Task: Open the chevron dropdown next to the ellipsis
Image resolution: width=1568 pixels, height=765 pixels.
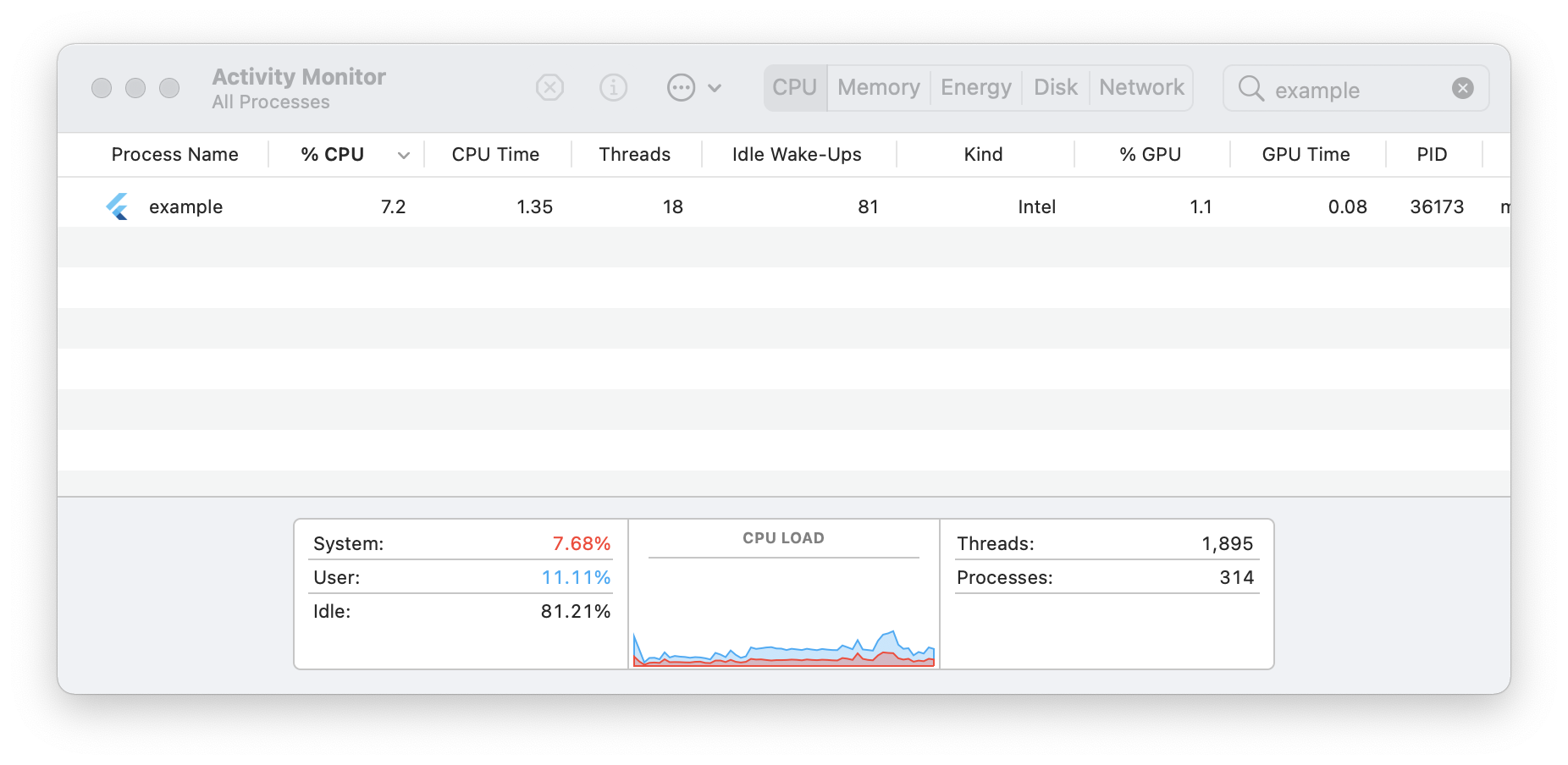Action: (715, 88)
